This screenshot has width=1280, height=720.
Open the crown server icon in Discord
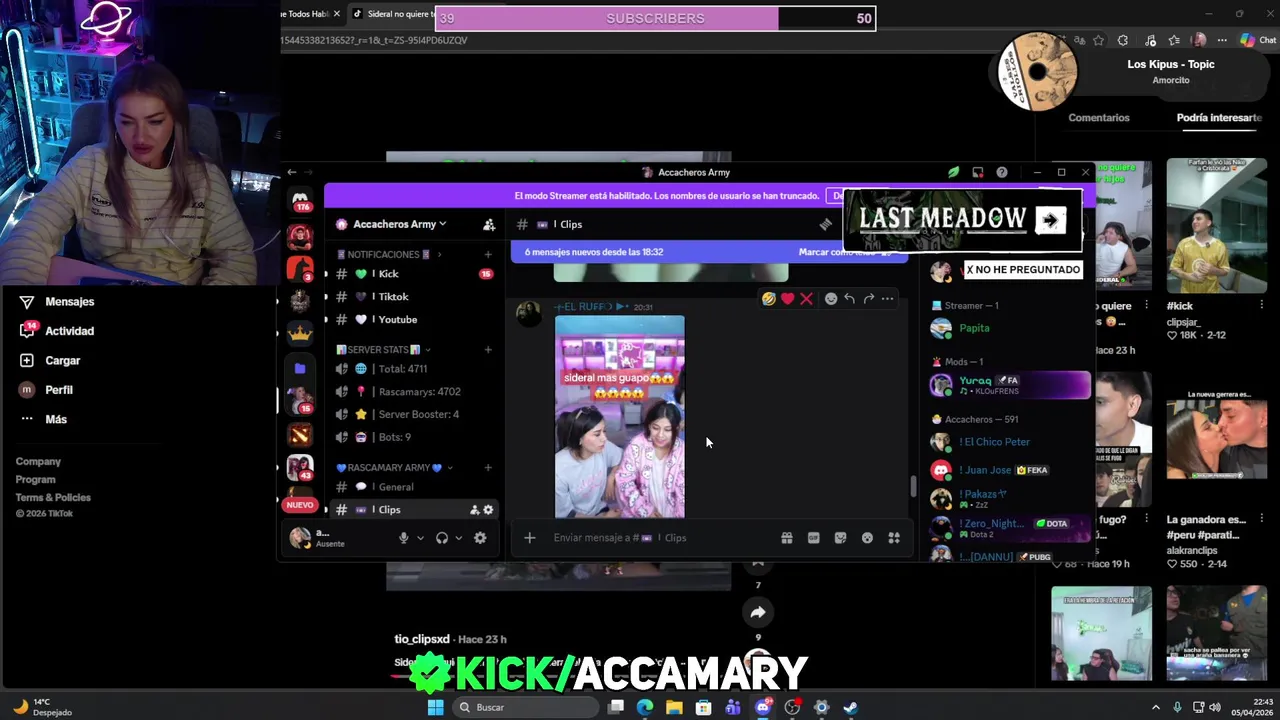300,333
